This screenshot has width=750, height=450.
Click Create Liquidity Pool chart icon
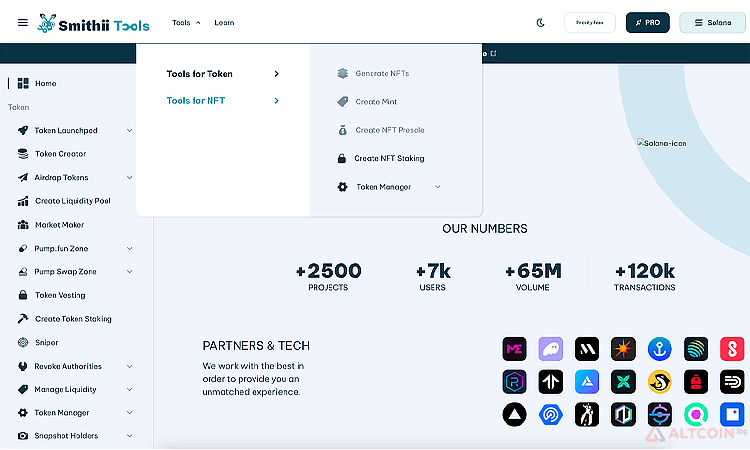(22, 201)
